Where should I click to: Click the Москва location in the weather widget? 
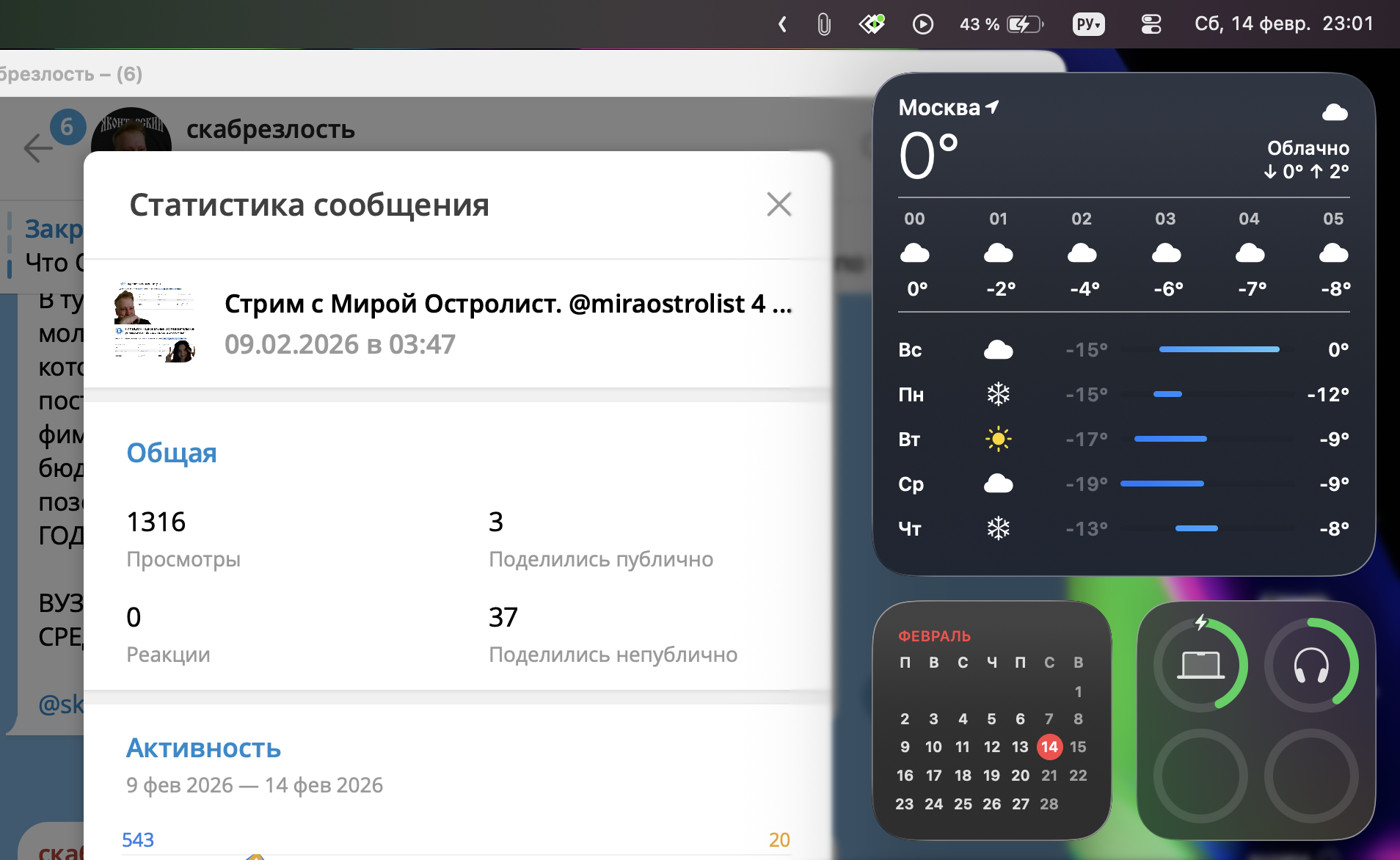tap(949, 108)
